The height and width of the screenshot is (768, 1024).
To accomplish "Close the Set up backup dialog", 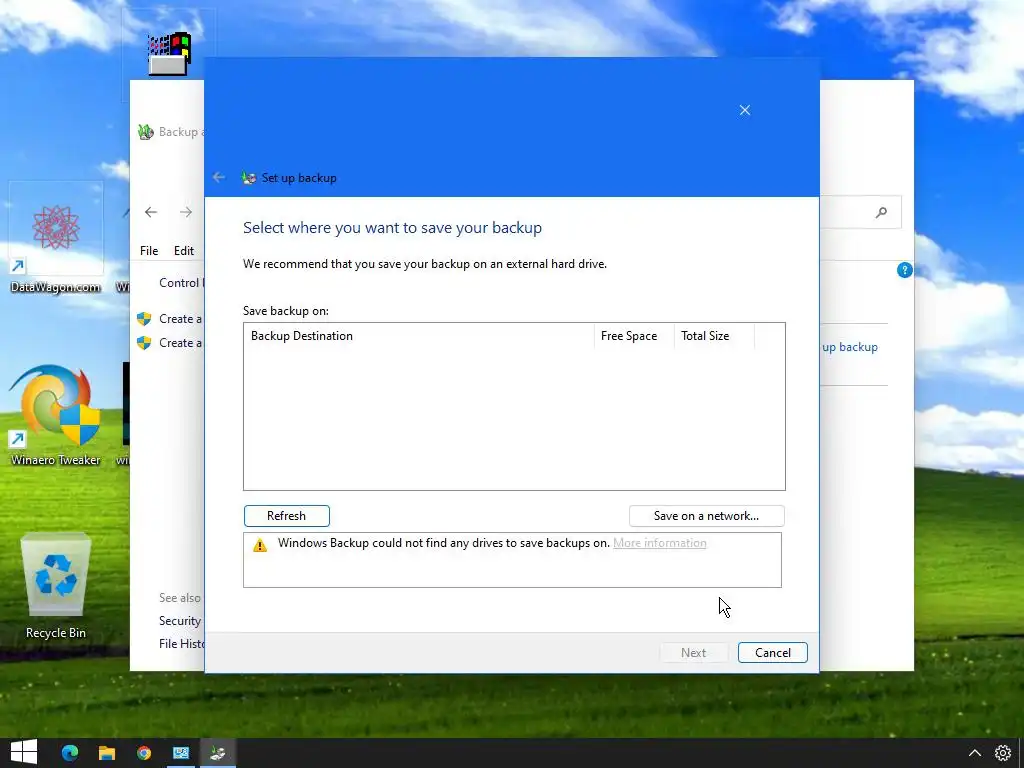I will (744, 110).
